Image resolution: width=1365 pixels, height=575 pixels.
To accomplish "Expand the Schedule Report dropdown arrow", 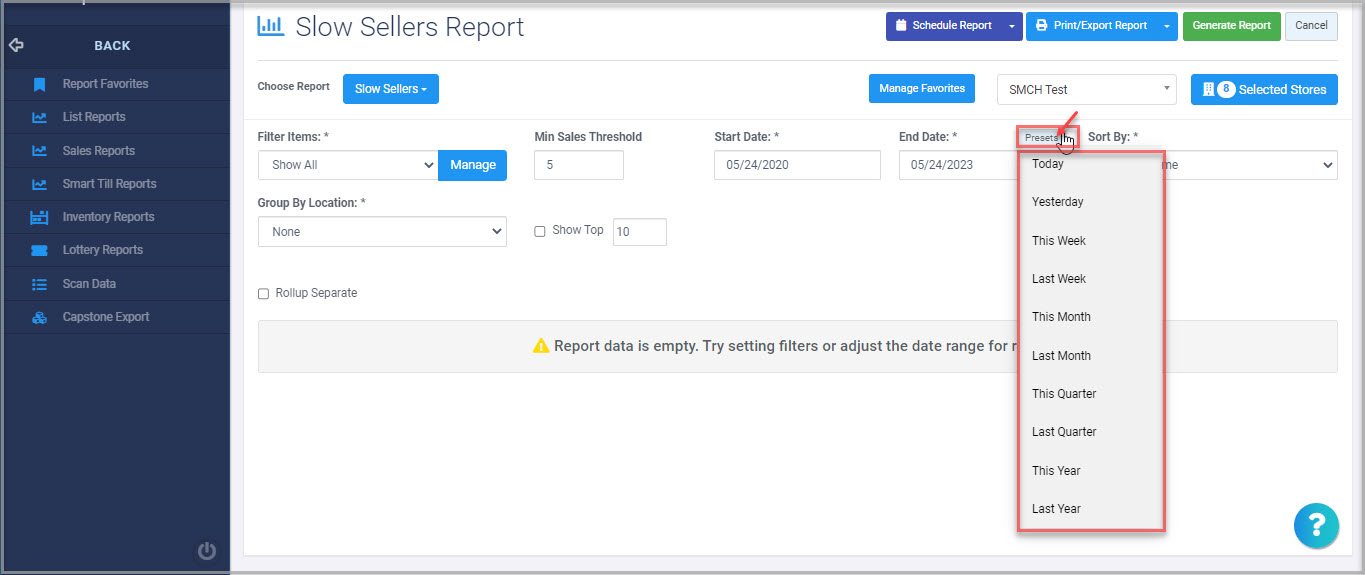I will point(1012,26).
